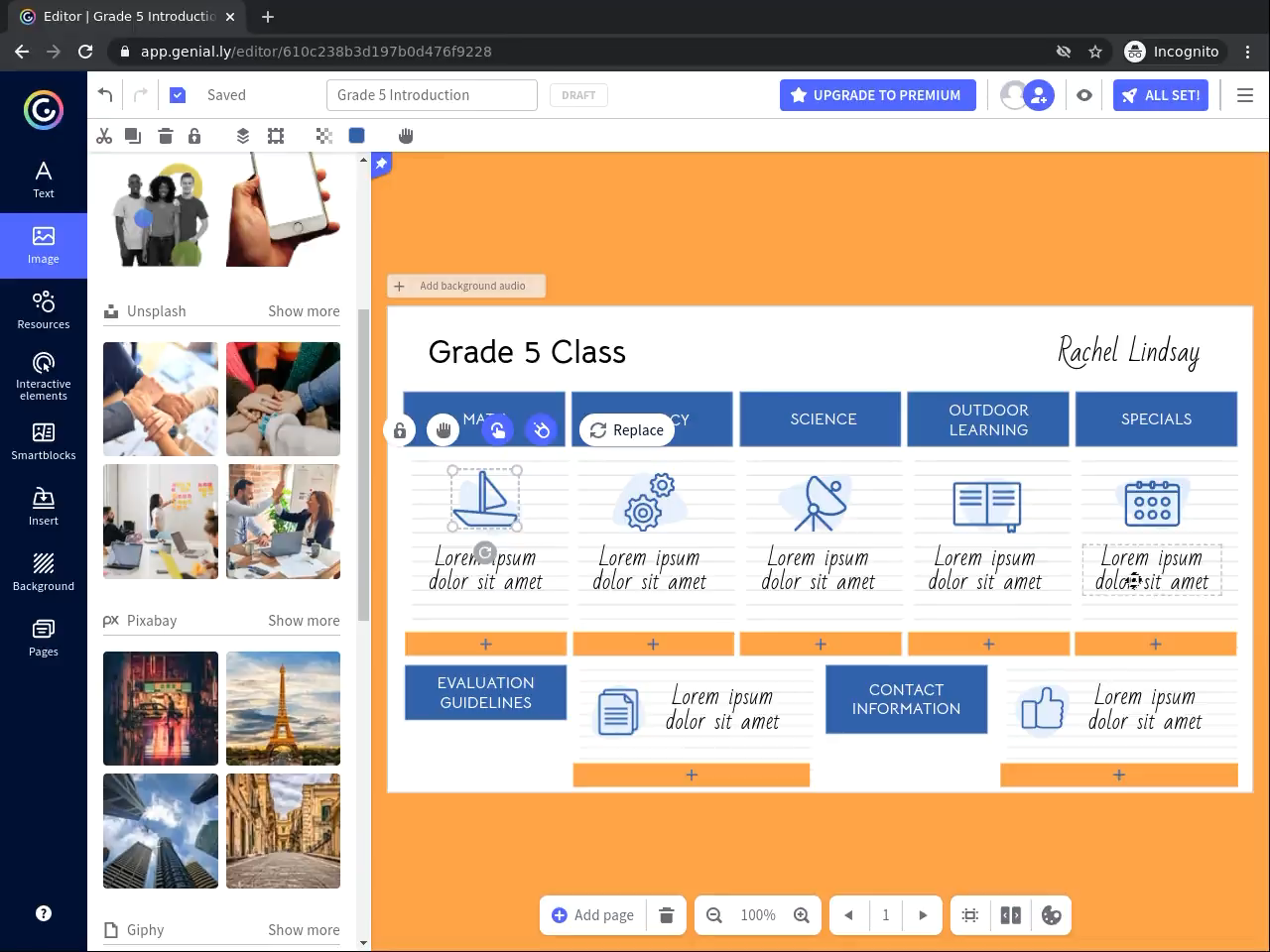The image size is (1270, 952).
Task: Click UPGRADE TO PREMIUM button
Action: pyautogui.click(x=877, y=95)
